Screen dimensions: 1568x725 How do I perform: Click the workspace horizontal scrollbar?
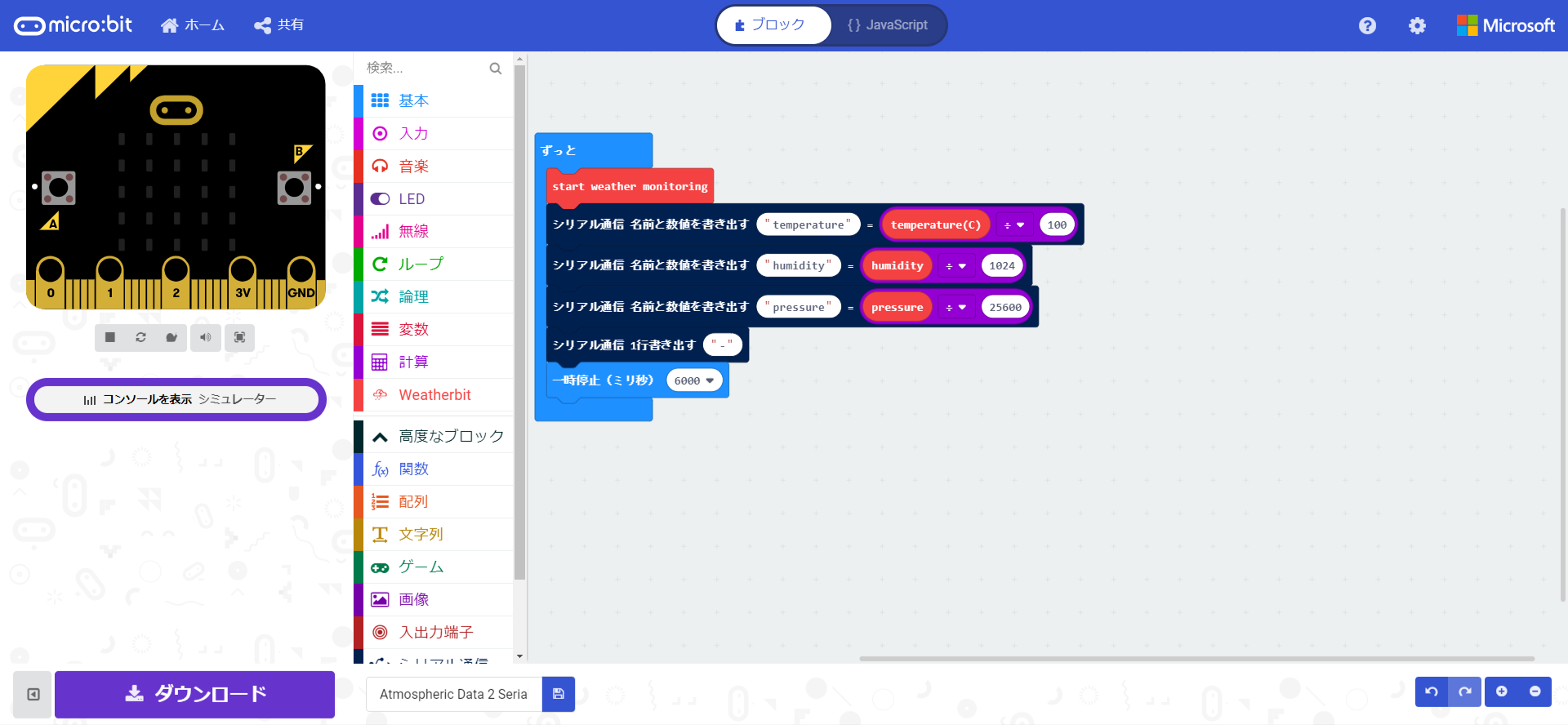click(1196, 658)
